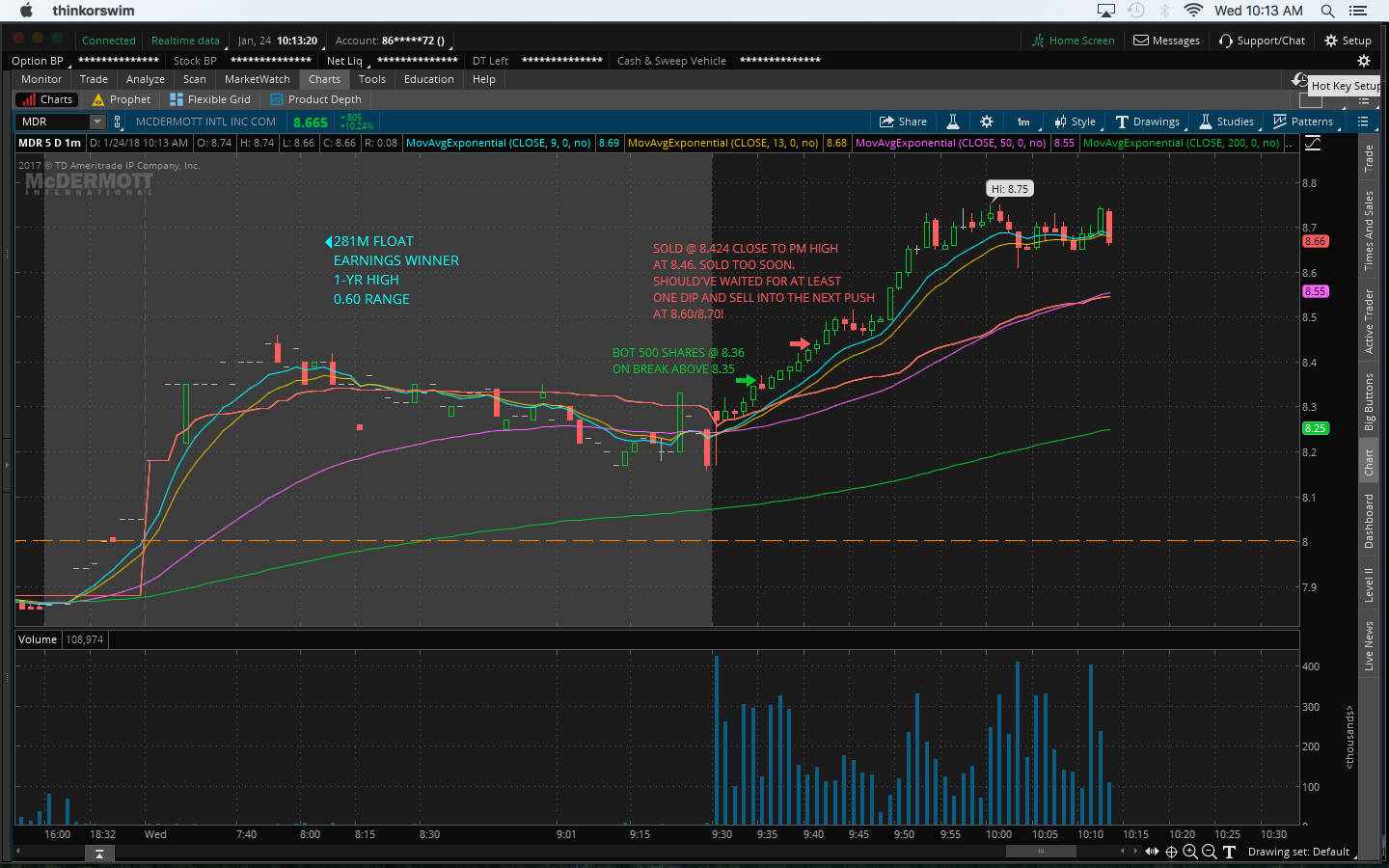Click the 281M FLOAT text note
The height and width of the screenshot is (868, 1389).
click(373, 241)
